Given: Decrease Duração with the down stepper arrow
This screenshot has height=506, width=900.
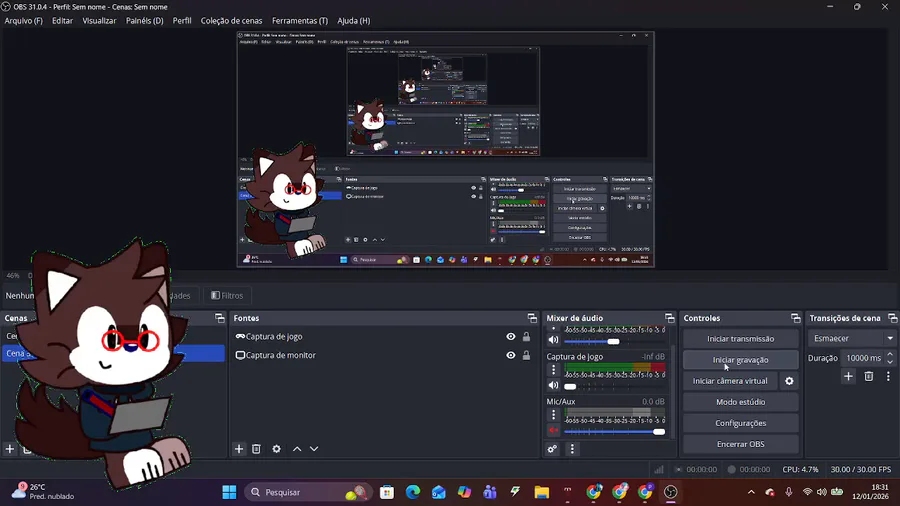Looking at the screenshot, I should coord(890,362).
